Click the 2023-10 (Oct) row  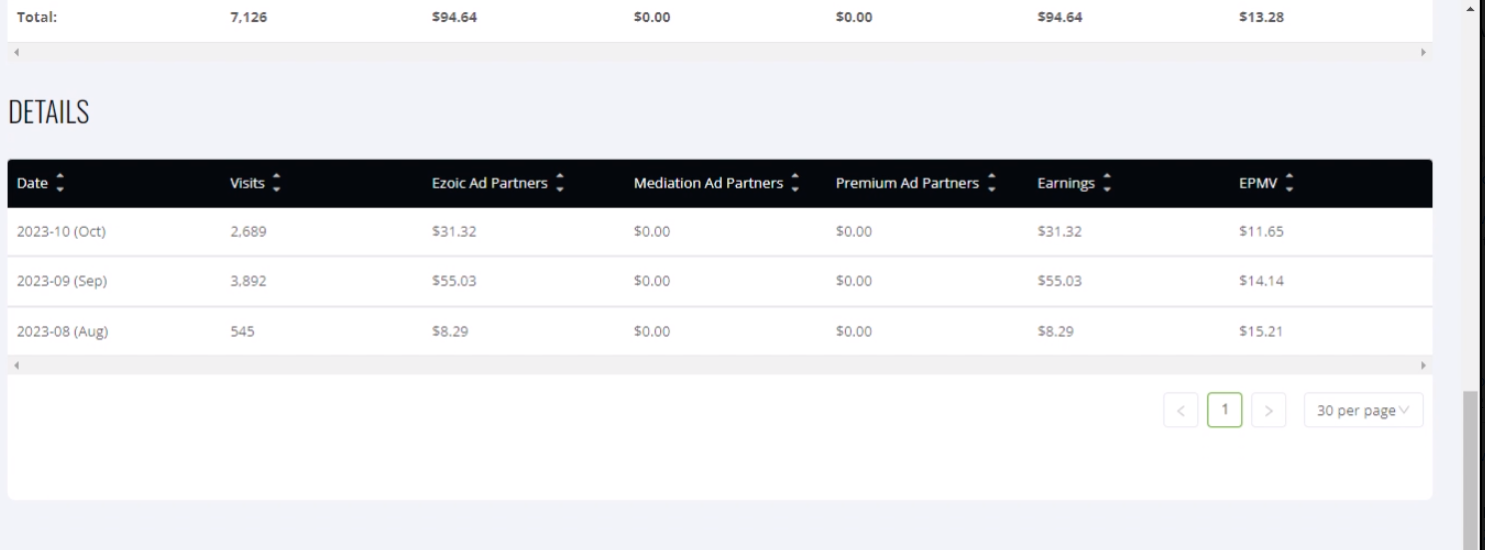(x=720, y=232)
